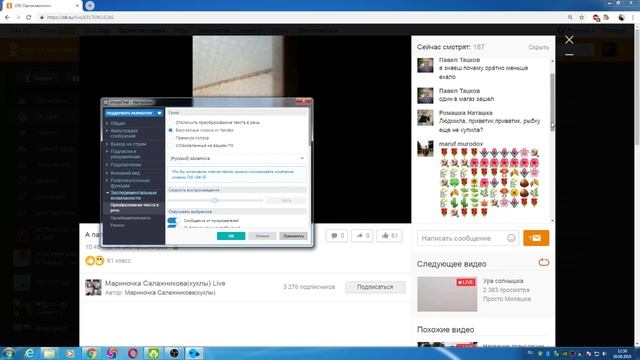The height and width of the screenshot is (360, 640).
Task: Open a new browser tab
Action: click(x=90, y=5)
